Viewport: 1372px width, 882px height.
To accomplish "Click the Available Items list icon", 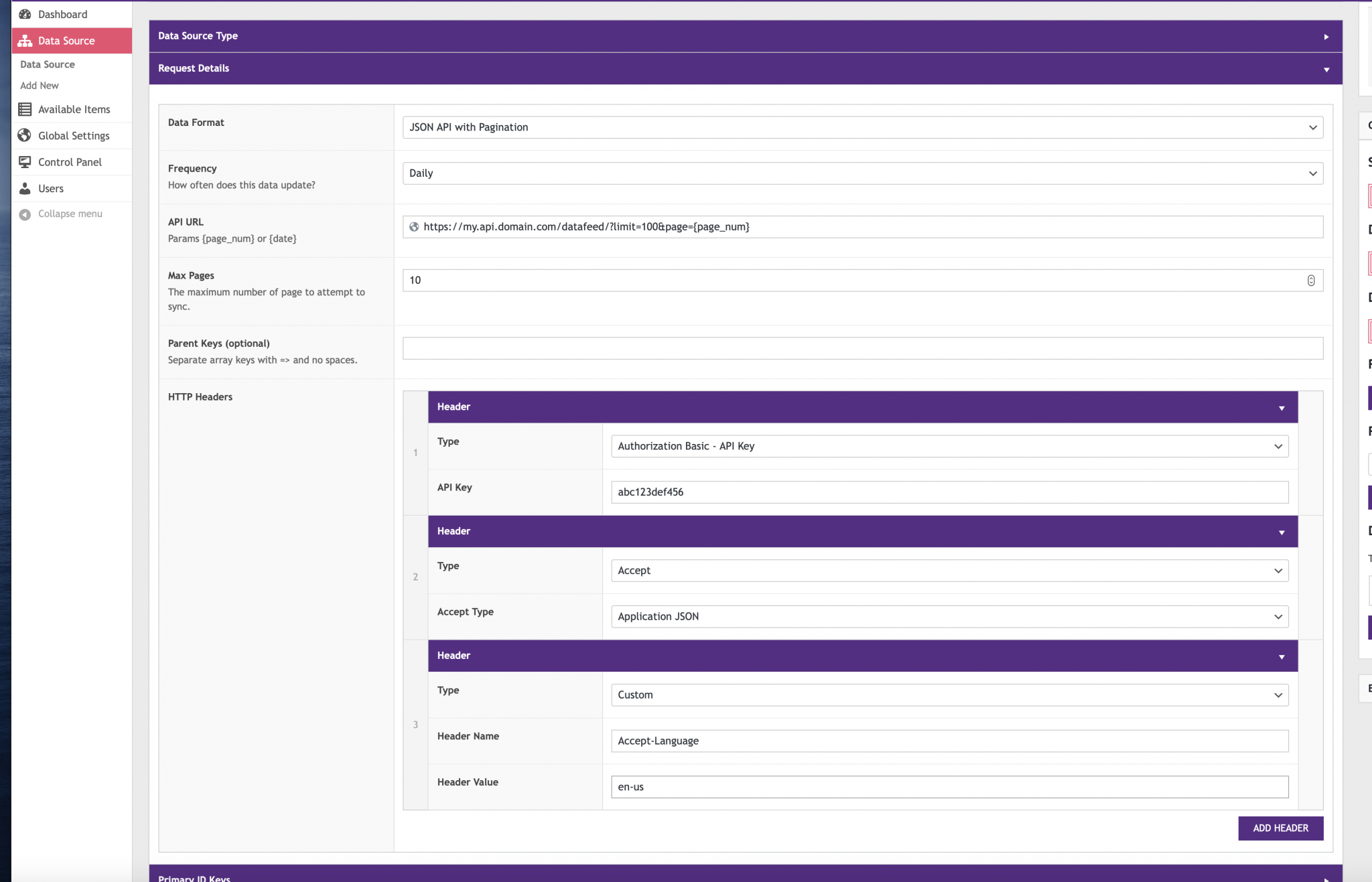I will [25, 108].
